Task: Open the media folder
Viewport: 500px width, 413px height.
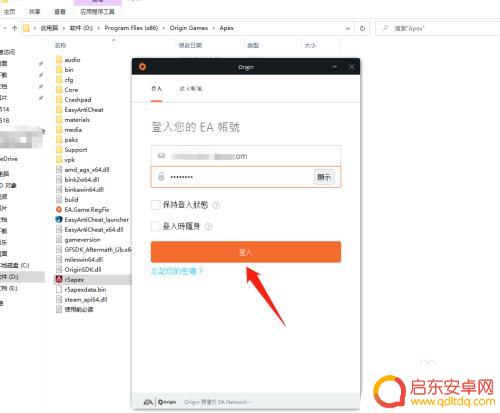Action: tap(69, 130)
